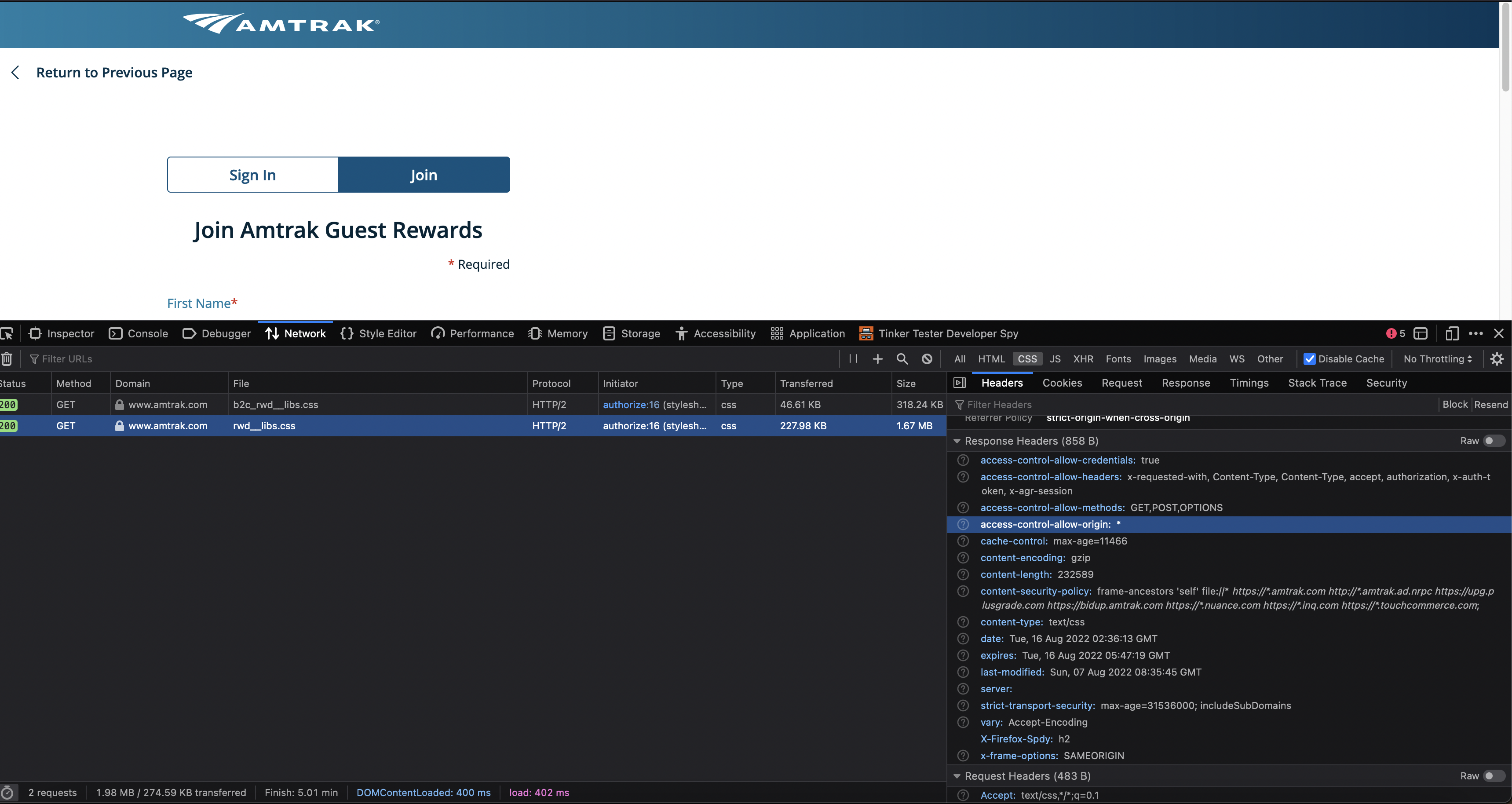
Task: Toggle the JS request filter
Action: point(1055,359)
